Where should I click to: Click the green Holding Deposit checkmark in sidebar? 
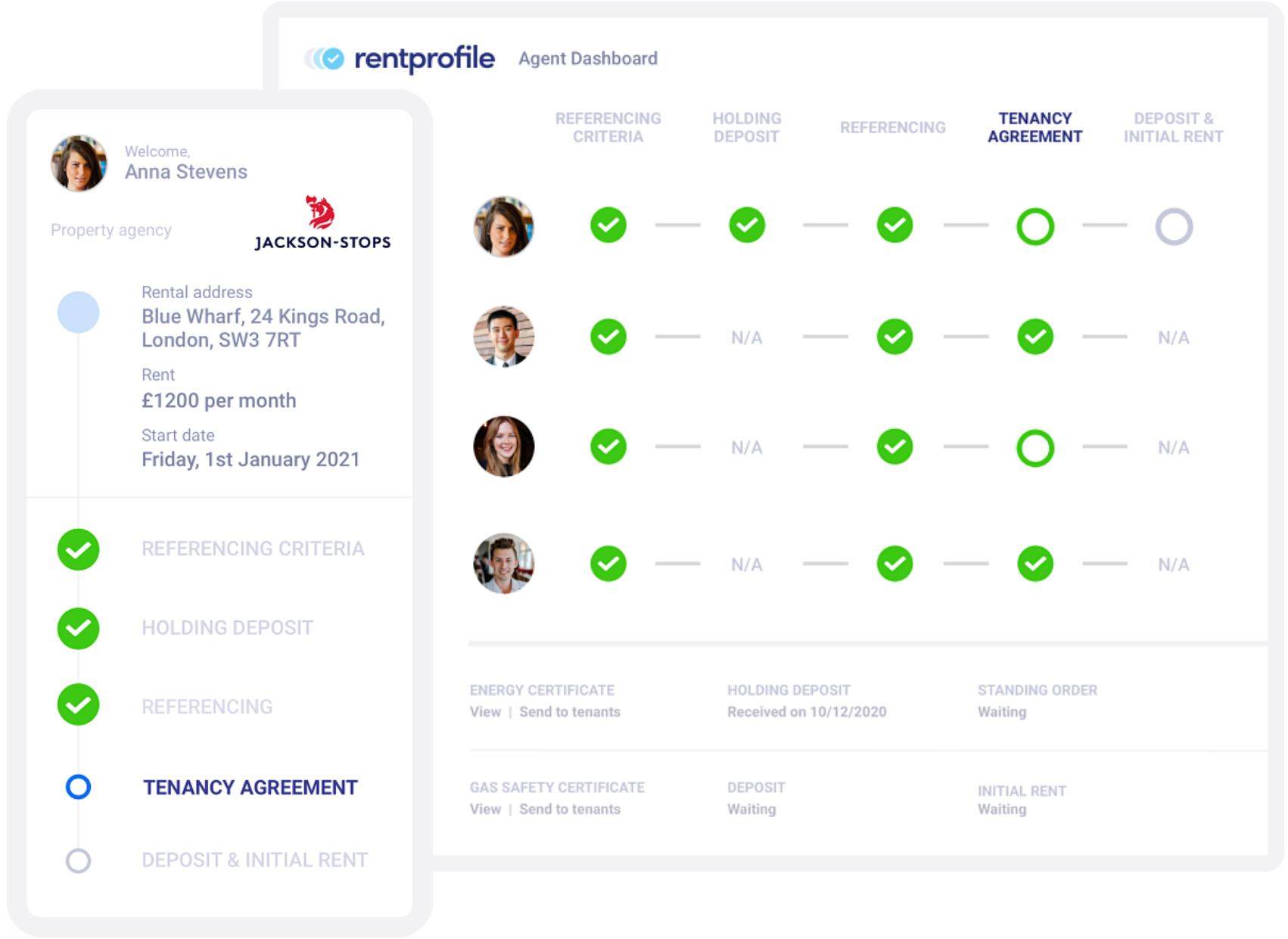pyautogui.click(x=78, y=628)
